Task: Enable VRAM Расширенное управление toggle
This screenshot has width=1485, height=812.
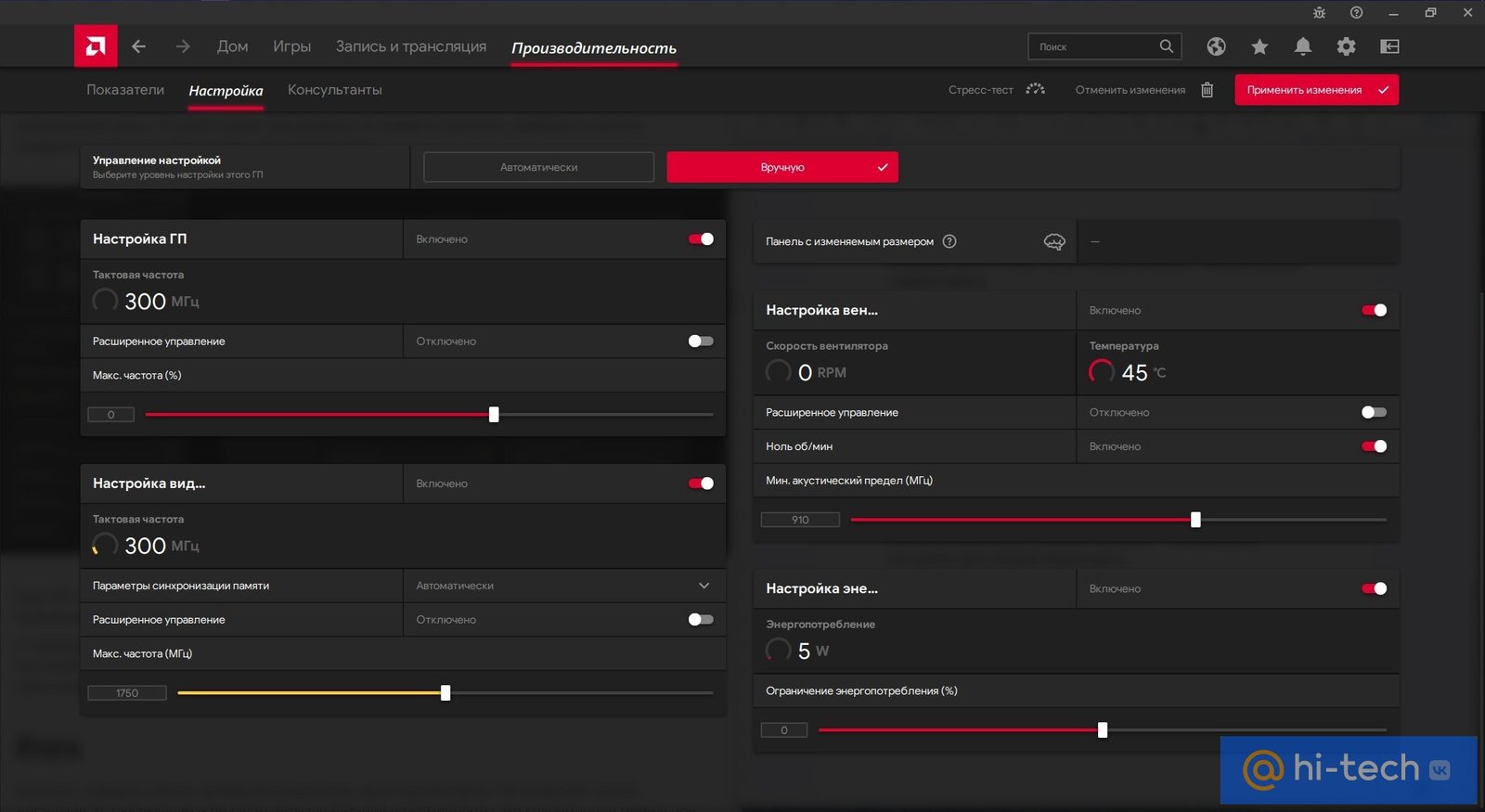Action: pyautogui.click(x=701, y=620)
